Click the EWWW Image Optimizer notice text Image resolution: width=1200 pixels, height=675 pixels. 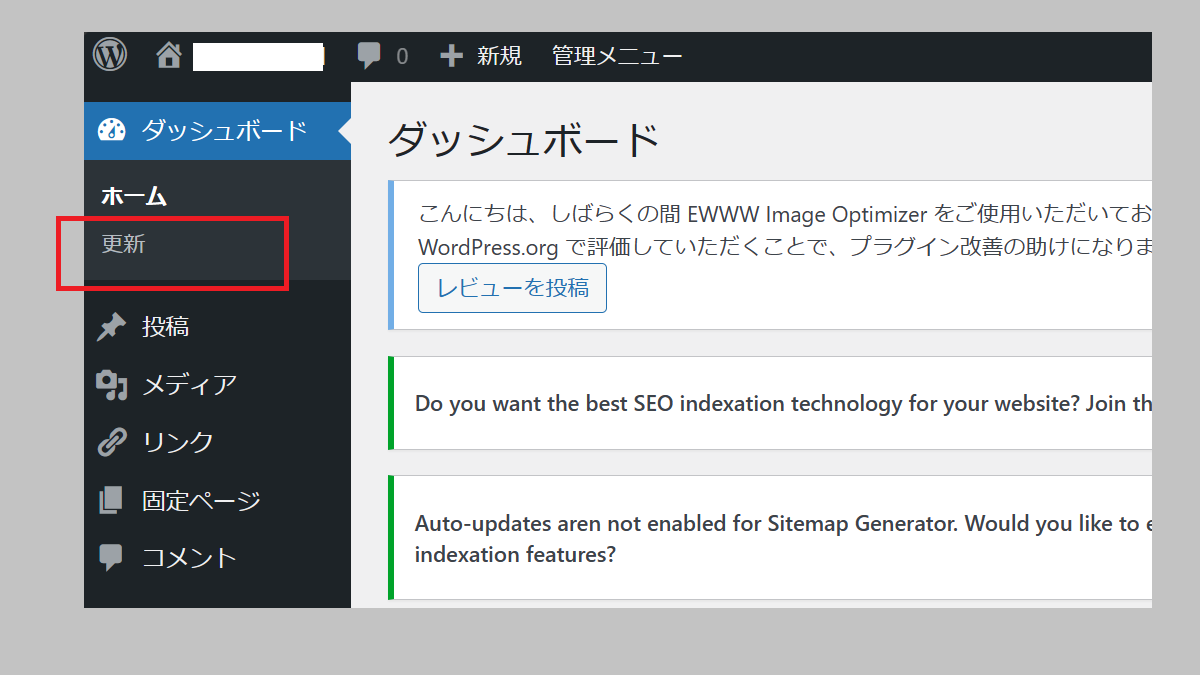tap(785, 229)
